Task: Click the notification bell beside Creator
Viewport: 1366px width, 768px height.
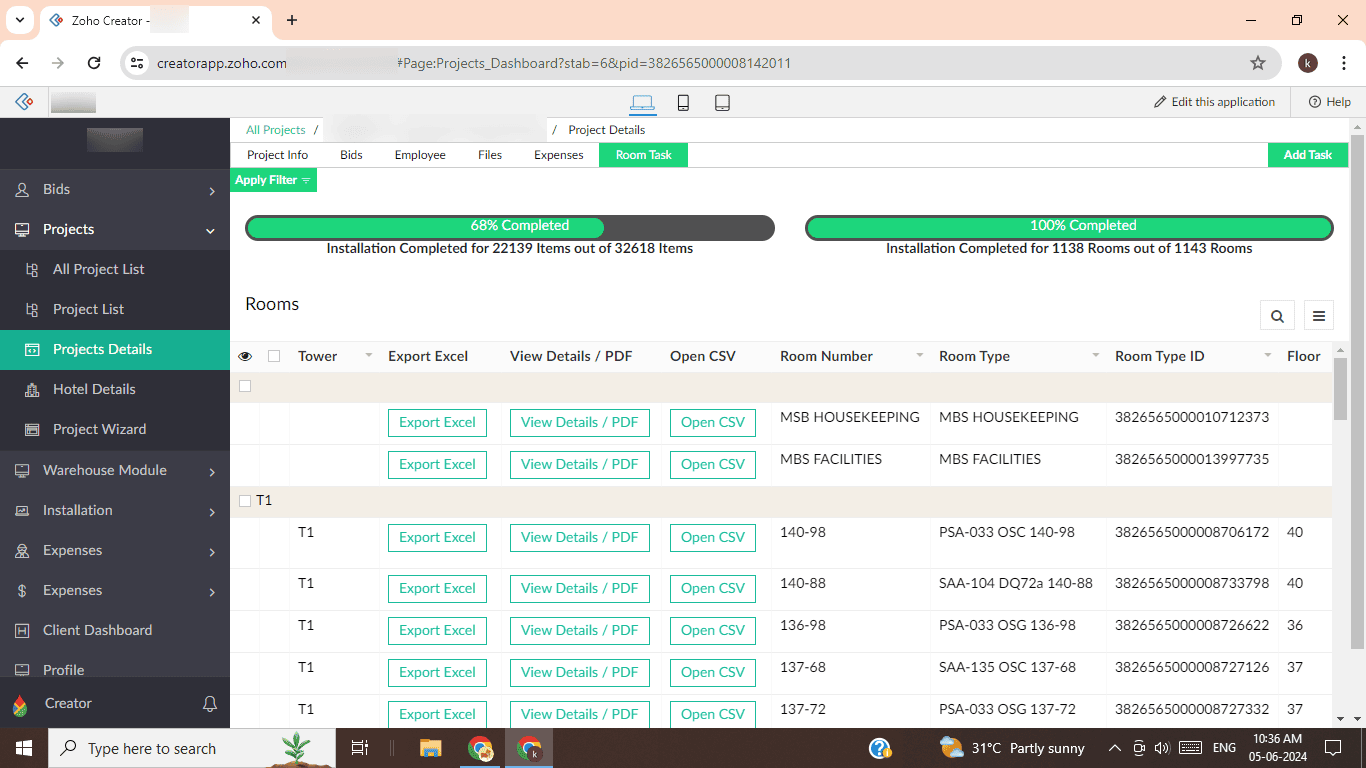Action: [x=210, y=703]
